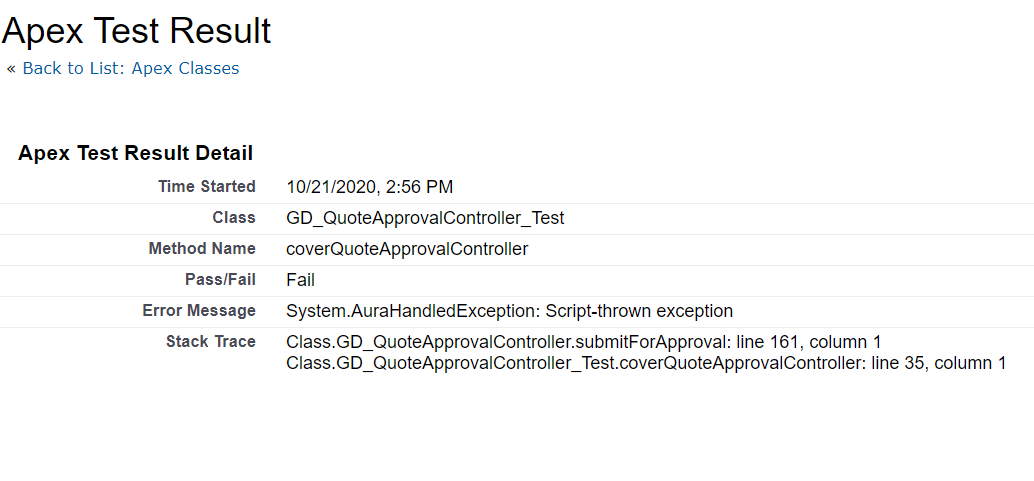The image size is (1034, 481).
Task: Click the Stack Trace field label
Action: point(211,342)
